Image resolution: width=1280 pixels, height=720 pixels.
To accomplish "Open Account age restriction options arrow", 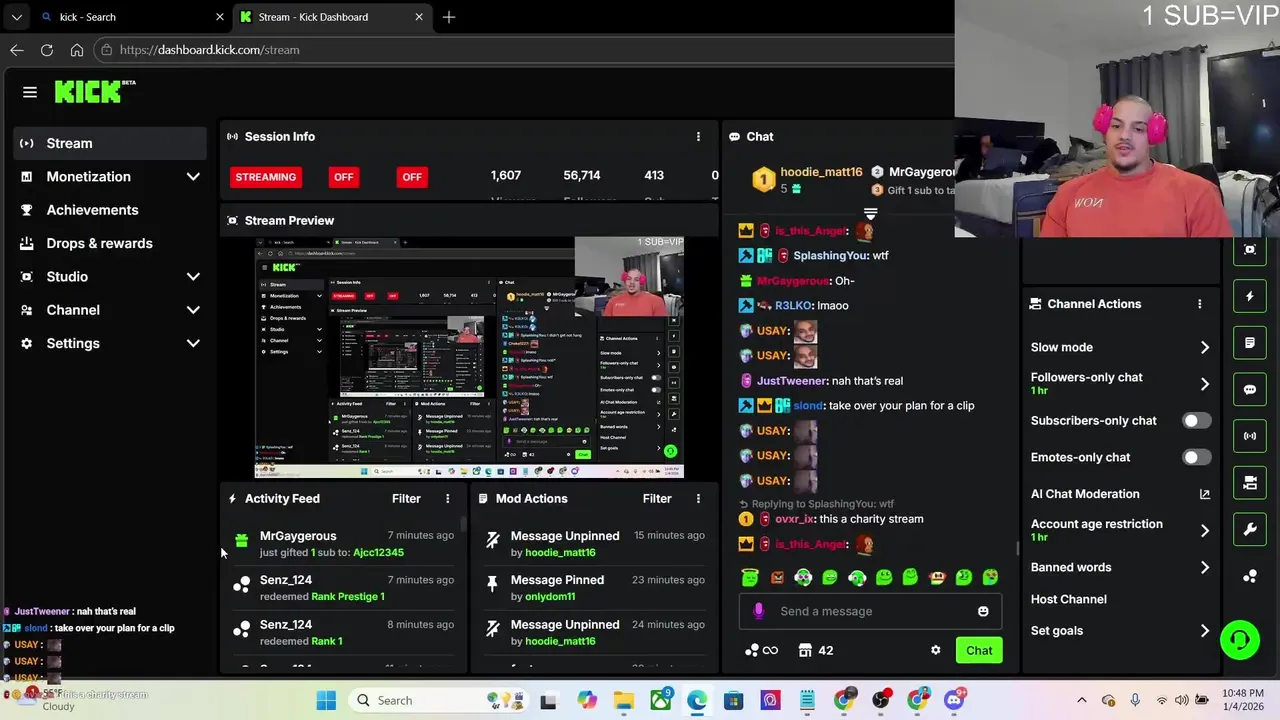I will pyautogui.click(x=1204, y=531).
